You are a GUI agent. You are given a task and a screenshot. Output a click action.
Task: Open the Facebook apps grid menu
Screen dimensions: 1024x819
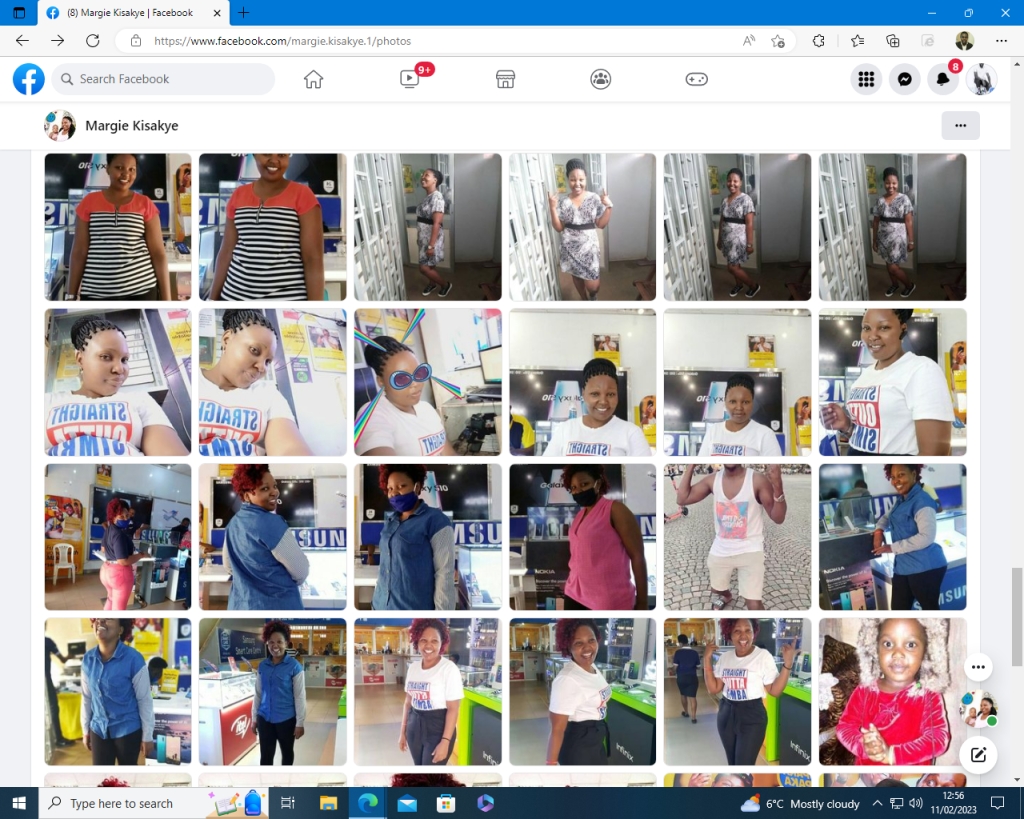coord(866,79)
